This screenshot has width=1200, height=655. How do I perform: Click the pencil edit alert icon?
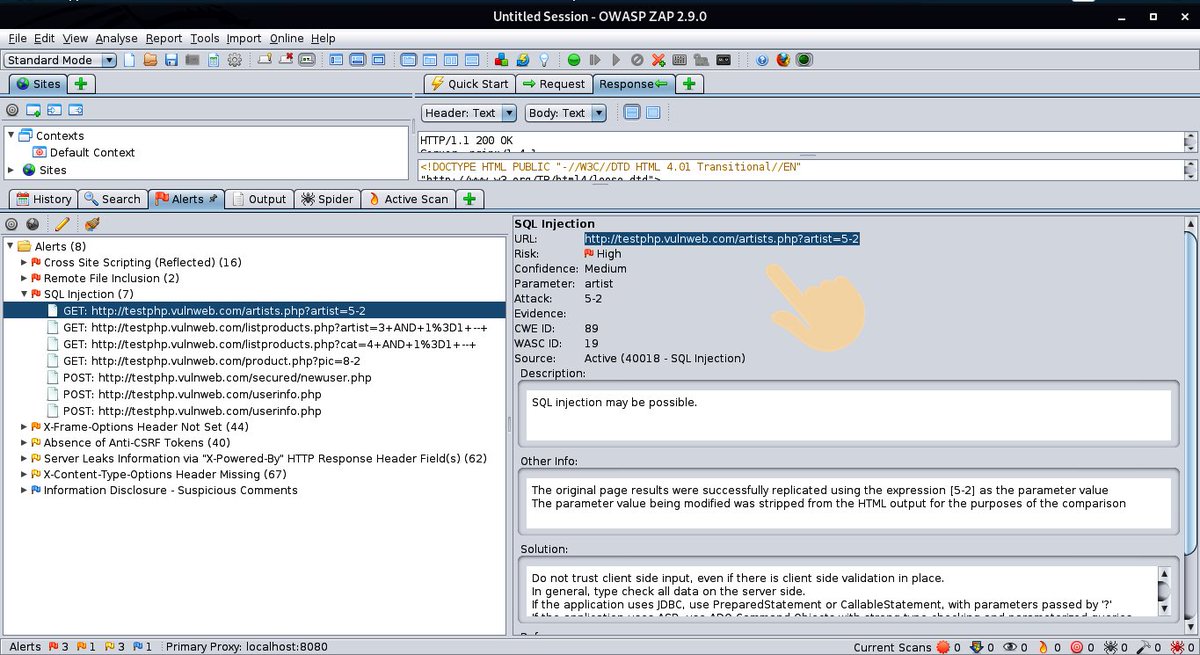(62, 224)
